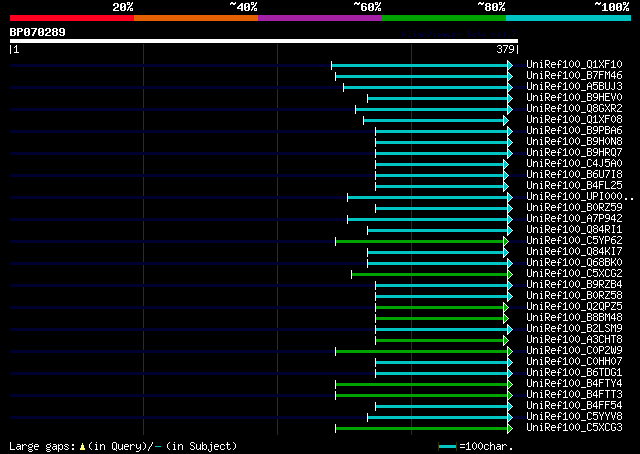Select the truncated UniRef100_UPI000.. label

pos(580,197)
